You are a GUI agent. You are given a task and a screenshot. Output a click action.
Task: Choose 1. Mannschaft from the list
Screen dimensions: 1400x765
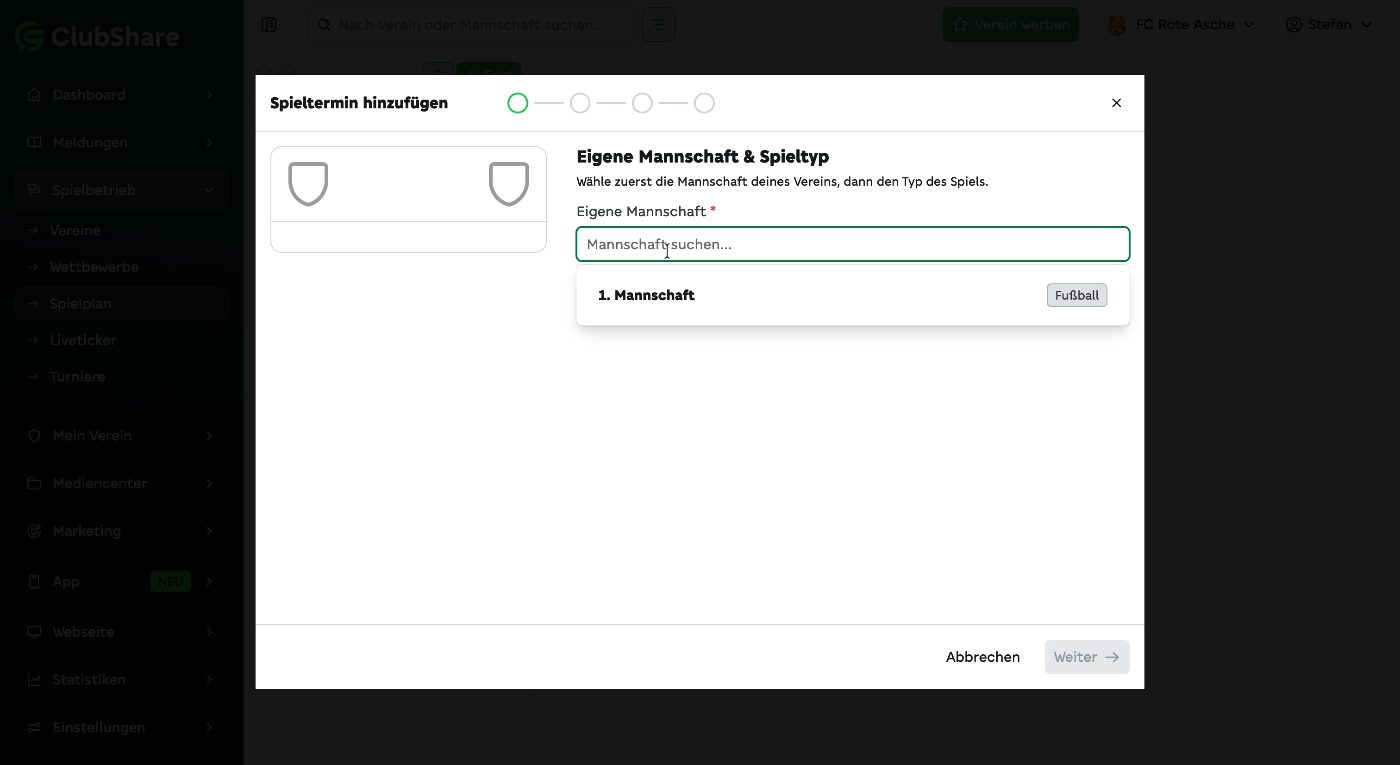point(853,295)
